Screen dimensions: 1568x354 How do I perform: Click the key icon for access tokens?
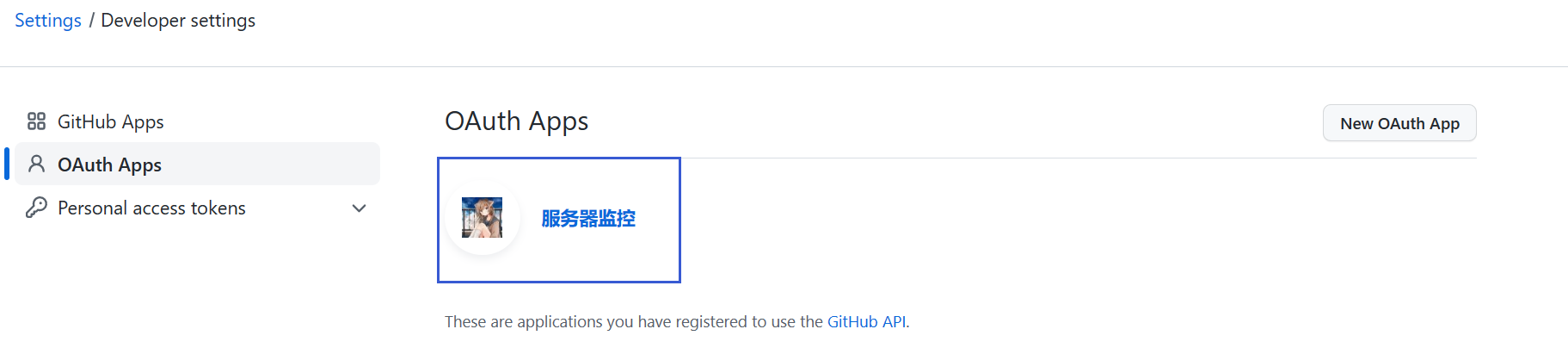36,208
